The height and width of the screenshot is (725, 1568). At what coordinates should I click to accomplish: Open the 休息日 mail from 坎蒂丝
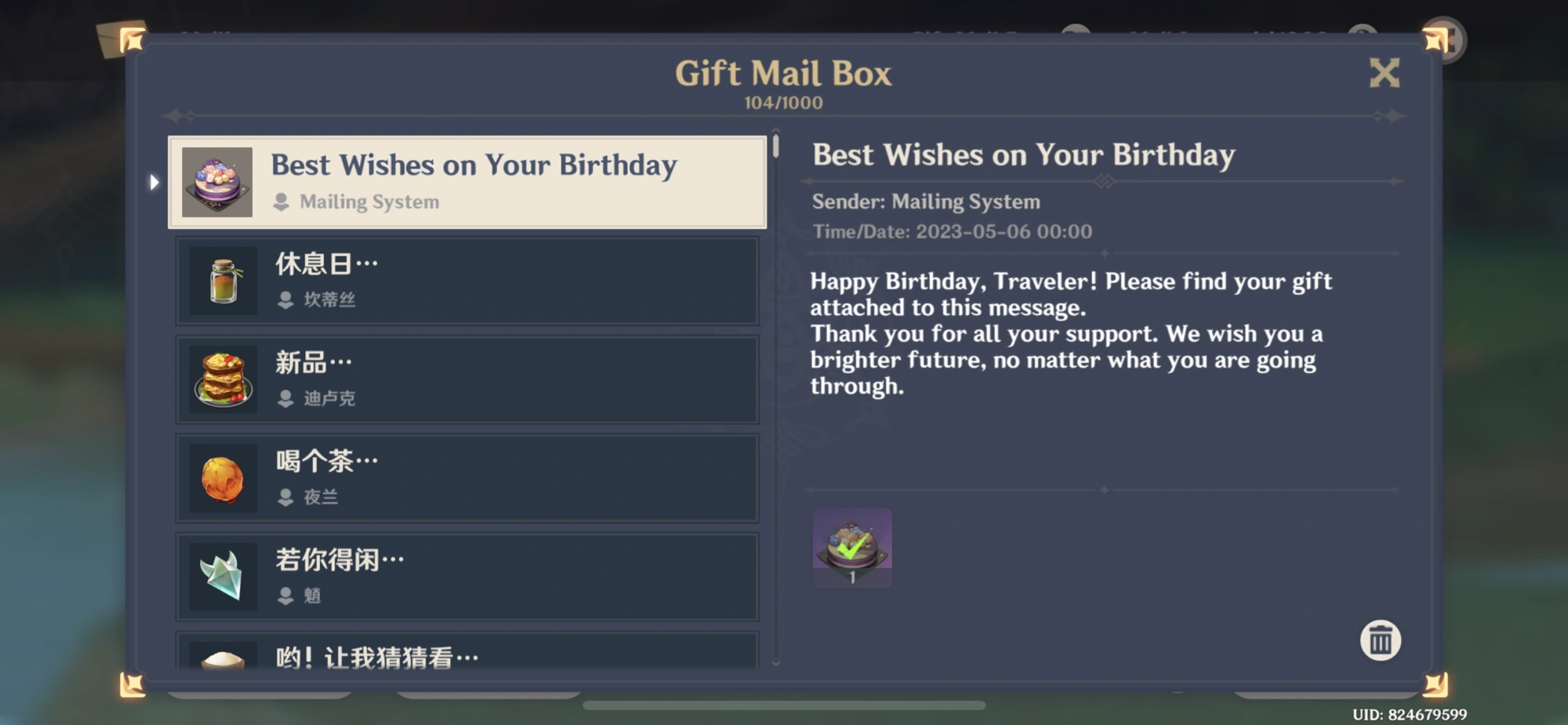467,281
